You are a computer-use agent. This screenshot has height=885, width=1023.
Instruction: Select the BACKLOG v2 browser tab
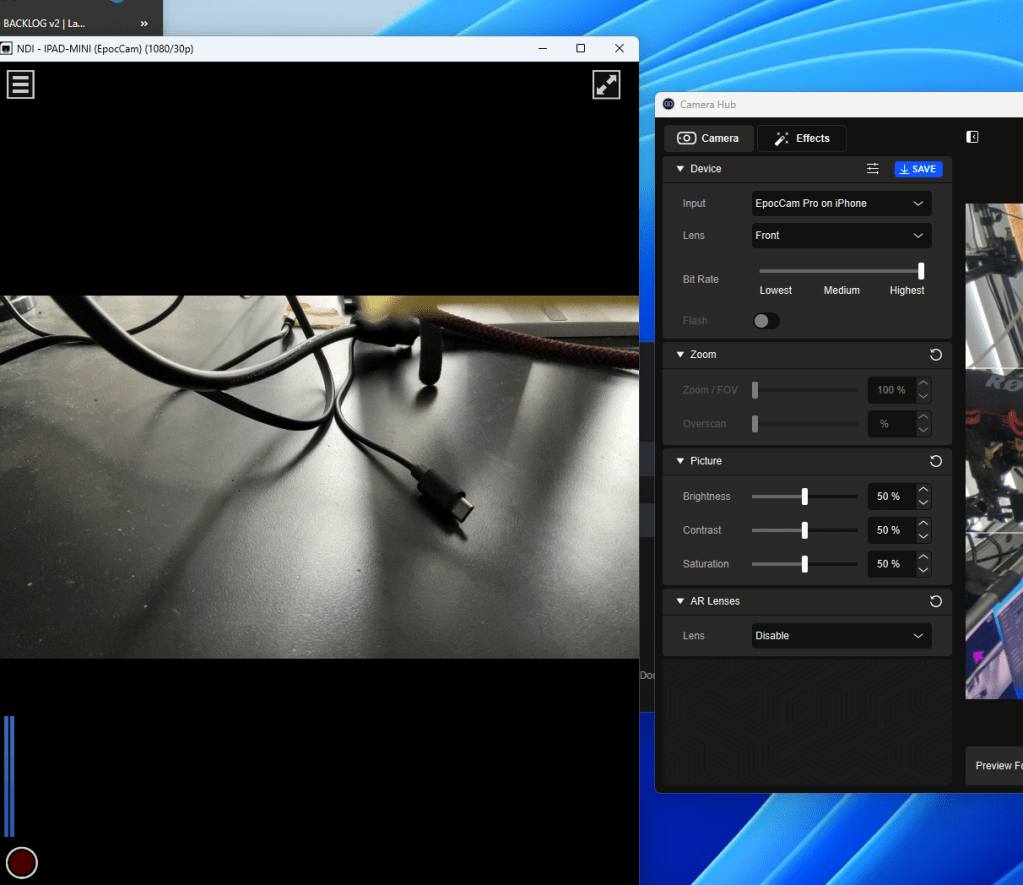point(44,23)
